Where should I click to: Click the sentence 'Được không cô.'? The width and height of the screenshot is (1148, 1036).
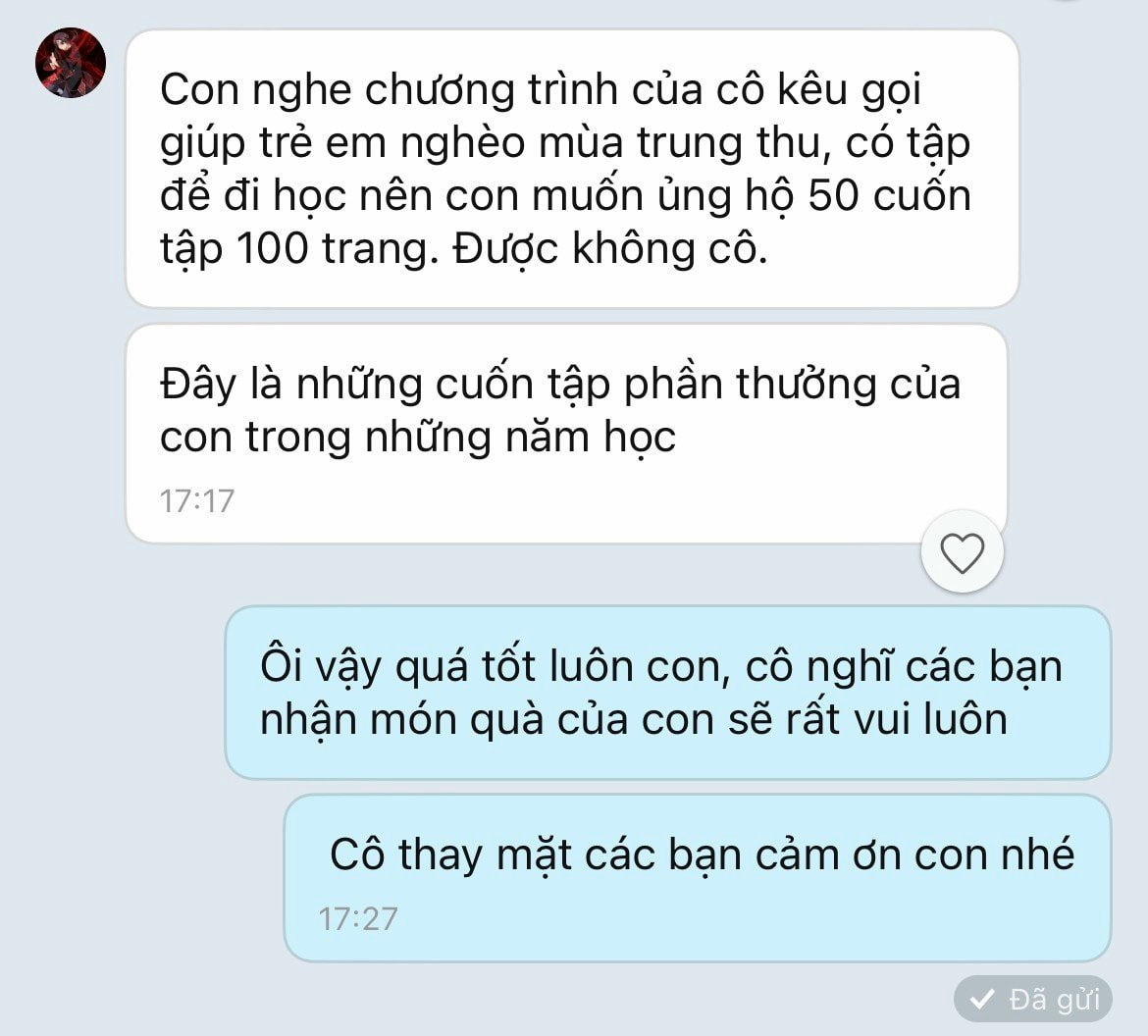(x=610, y=249)
